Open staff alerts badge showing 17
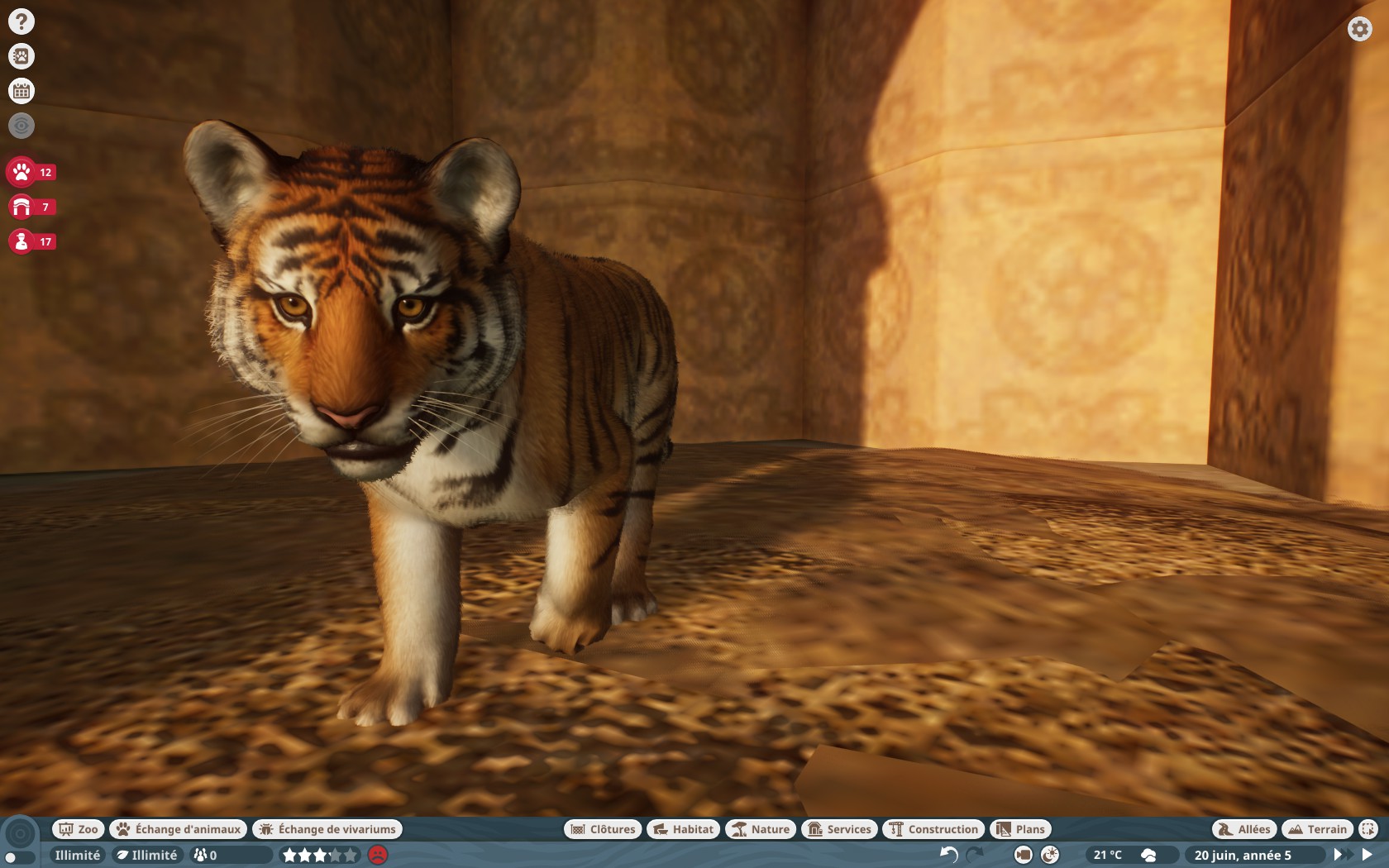 tap(31, 241)
